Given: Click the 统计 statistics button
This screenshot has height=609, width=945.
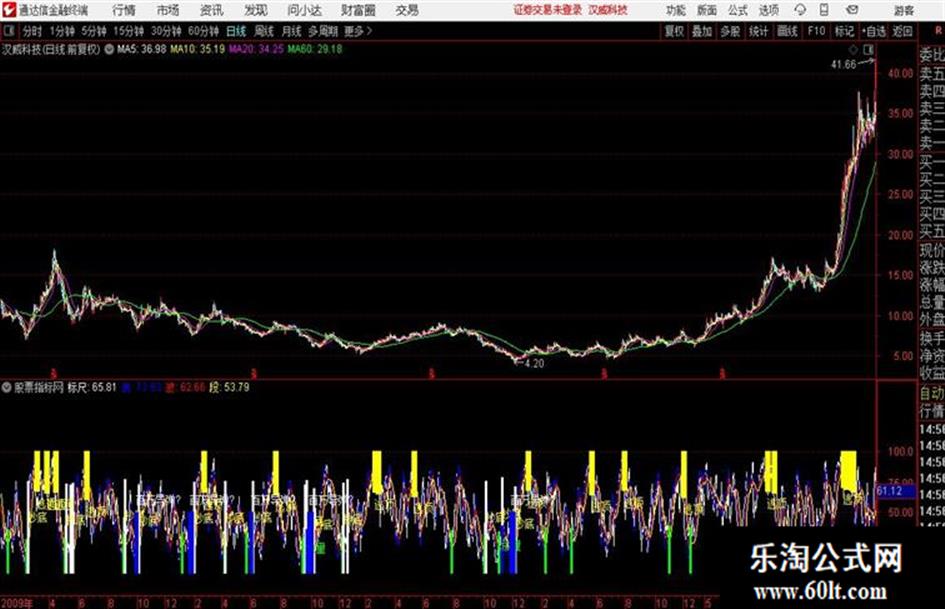Looking at the screenshot, I should 759,31.
